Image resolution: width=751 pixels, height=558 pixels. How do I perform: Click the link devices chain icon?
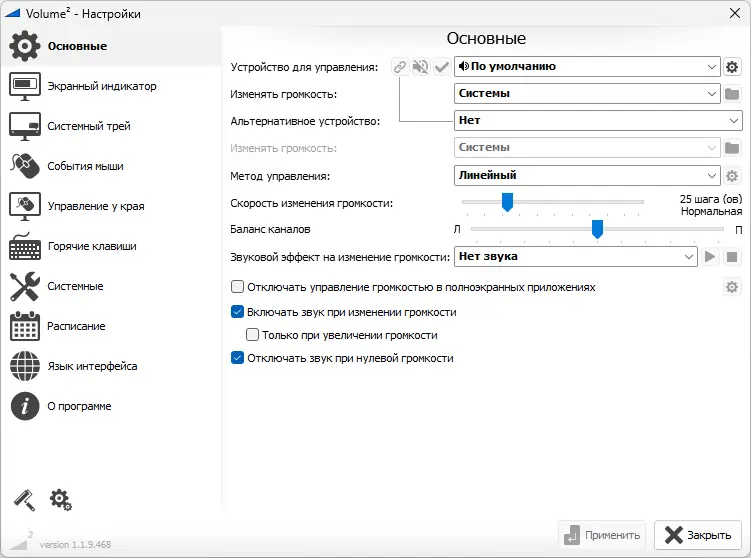(400, 67)
